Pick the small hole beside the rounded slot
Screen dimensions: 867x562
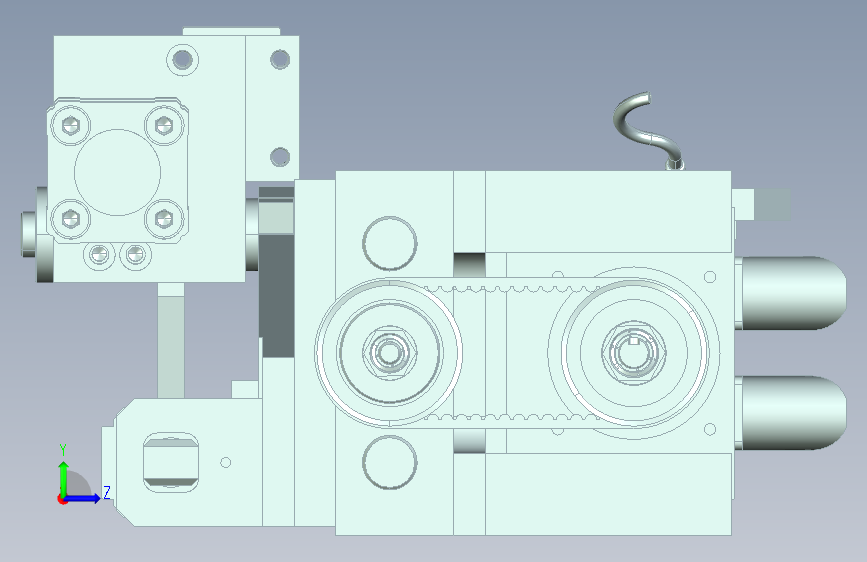(x=226, y=462)
